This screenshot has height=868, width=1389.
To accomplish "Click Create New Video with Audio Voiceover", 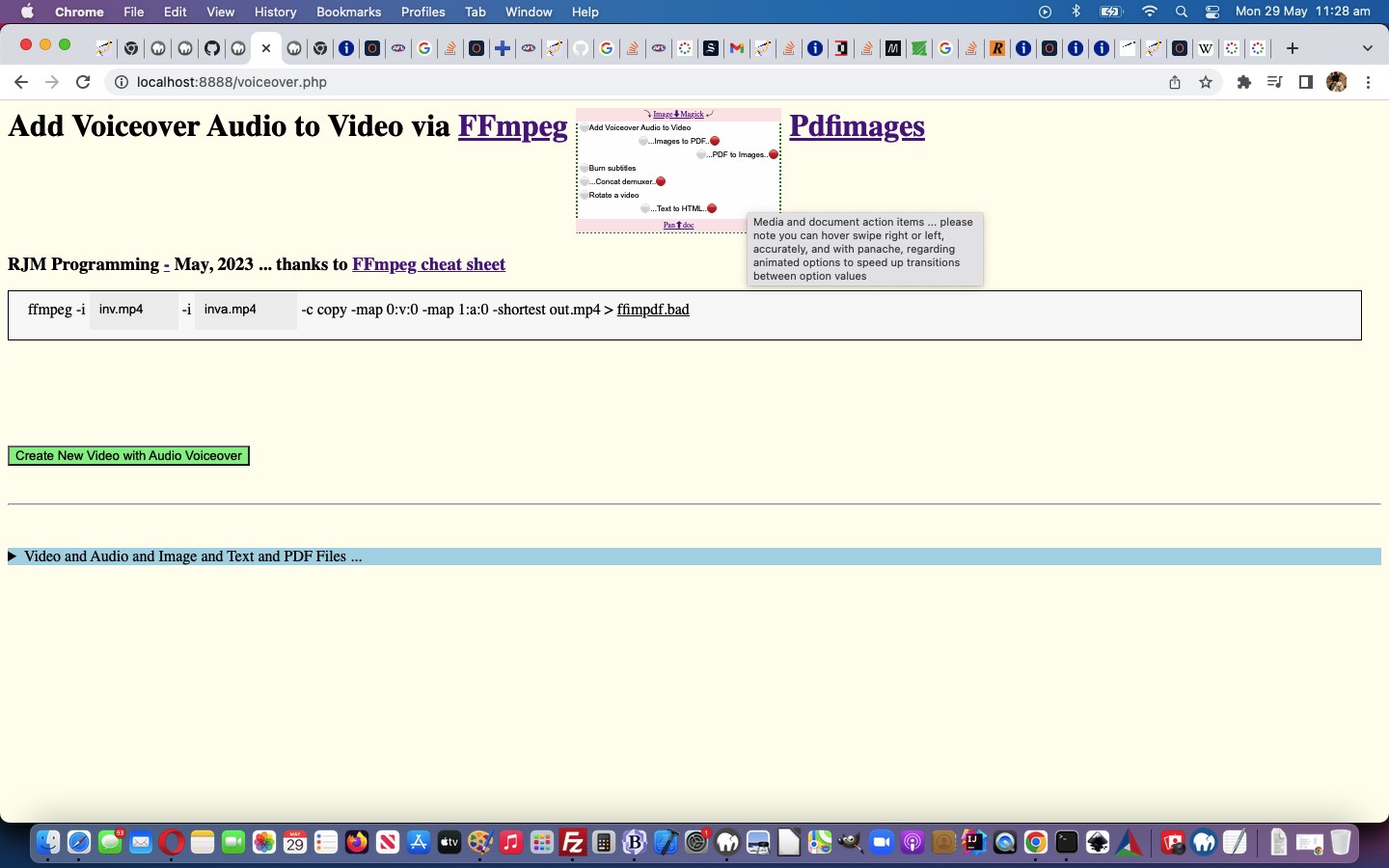I will coord(128,456).
